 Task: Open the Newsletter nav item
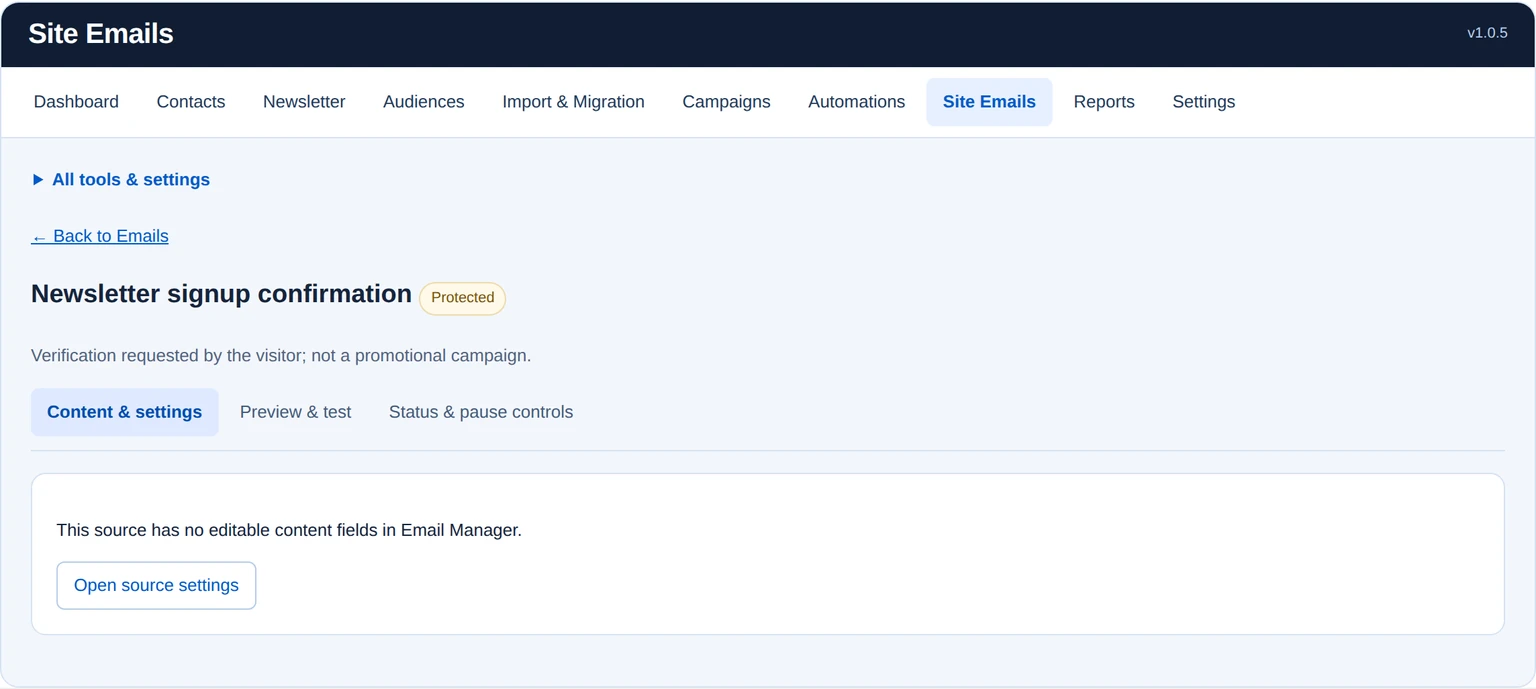pyautogui.click(x=304, y=102)
